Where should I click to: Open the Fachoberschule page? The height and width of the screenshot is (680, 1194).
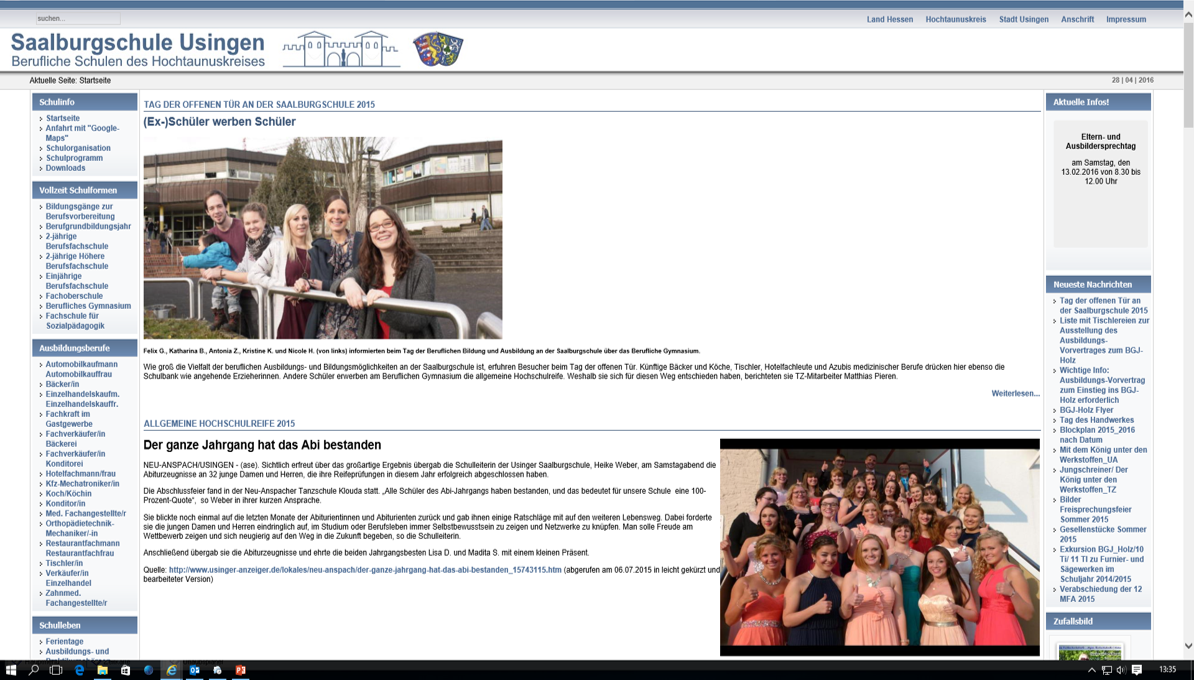74,295
